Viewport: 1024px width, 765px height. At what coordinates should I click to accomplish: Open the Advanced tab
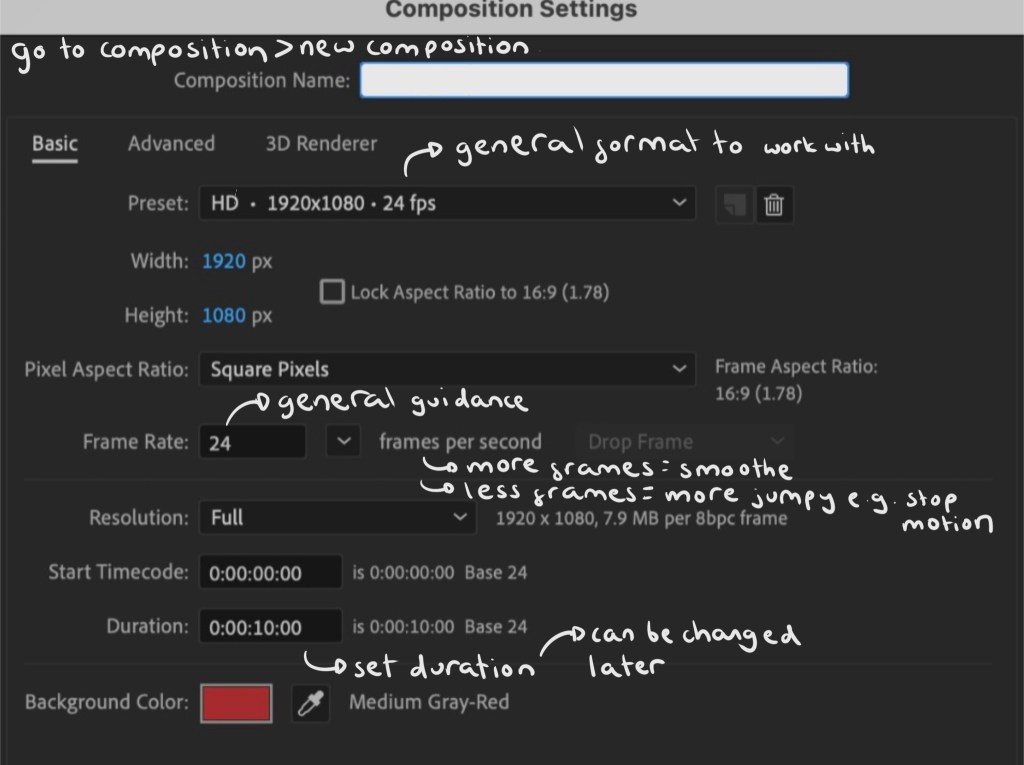click(x=171, y=144)
